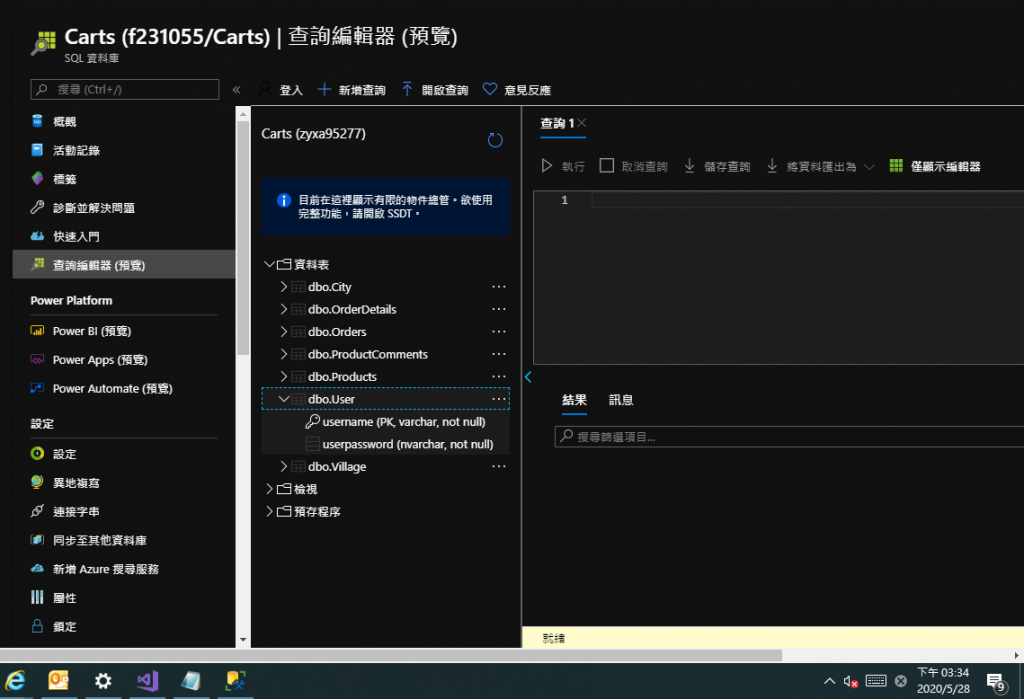Open Visual Studio from taskbar

[x=148, y=681]
